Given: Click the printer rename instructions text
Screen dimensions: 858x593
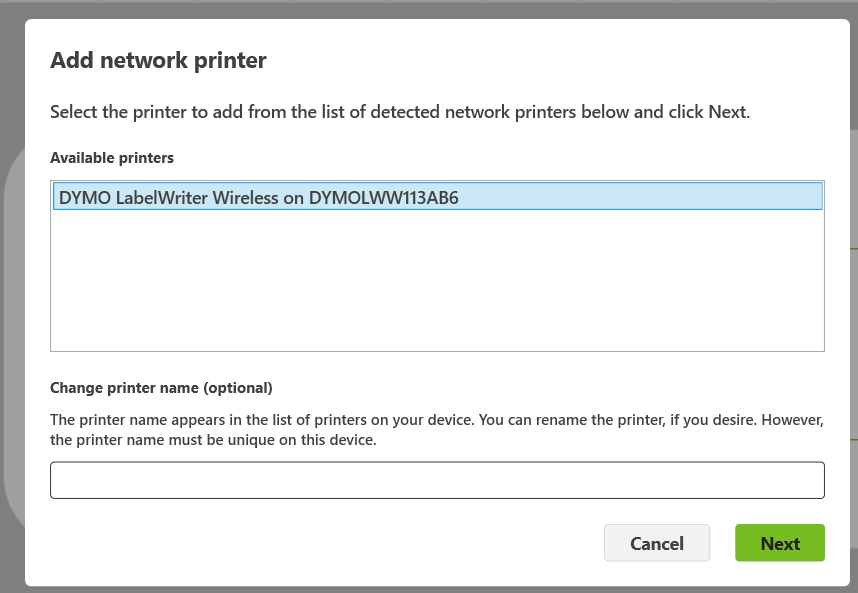Looking at the screenshot, I should (x=437, y=428).
